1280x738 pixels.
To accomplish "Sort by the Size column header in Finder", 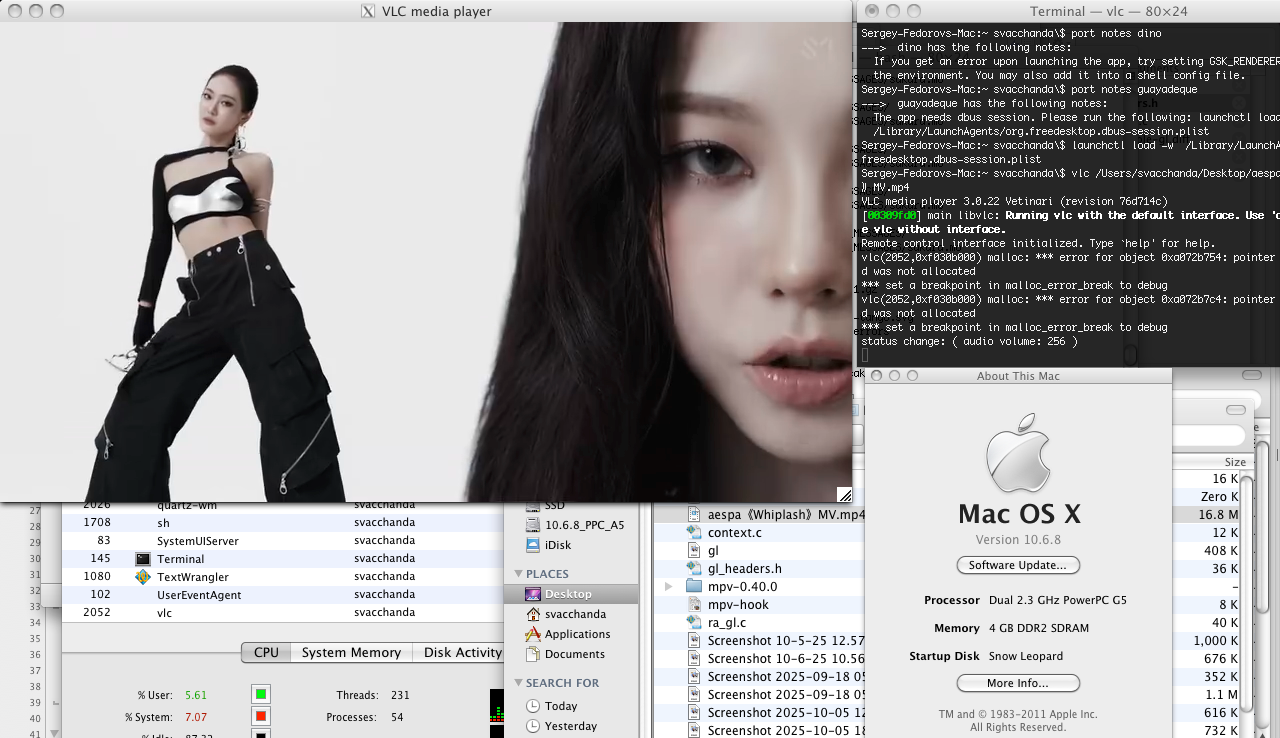I will pyautogui.click(x=1236, y=462).
